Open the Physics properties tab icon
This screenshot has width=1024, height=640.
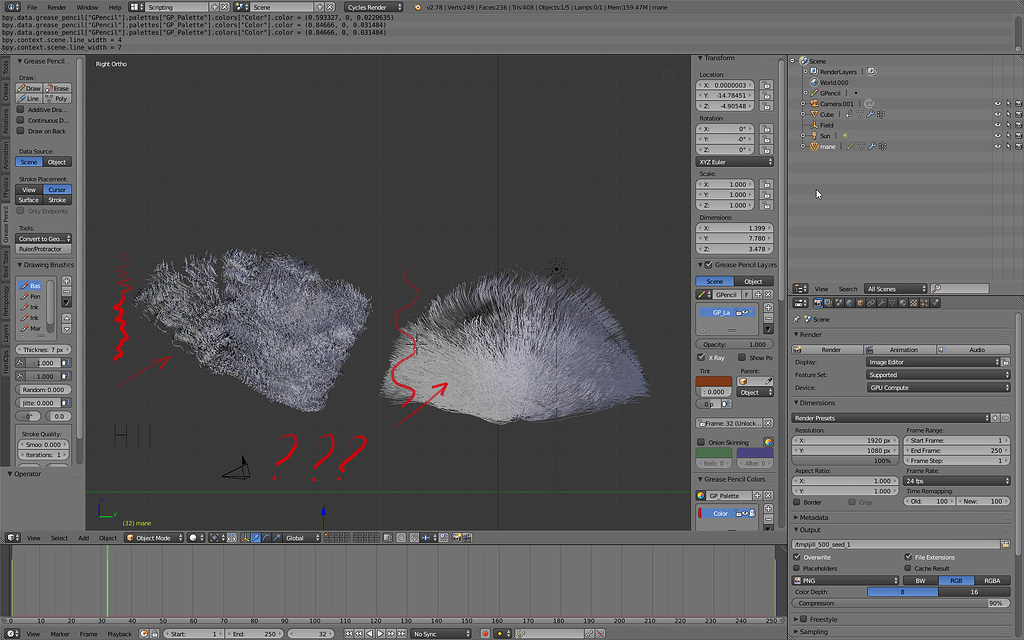pyautogui.click(x=935, y=303)
